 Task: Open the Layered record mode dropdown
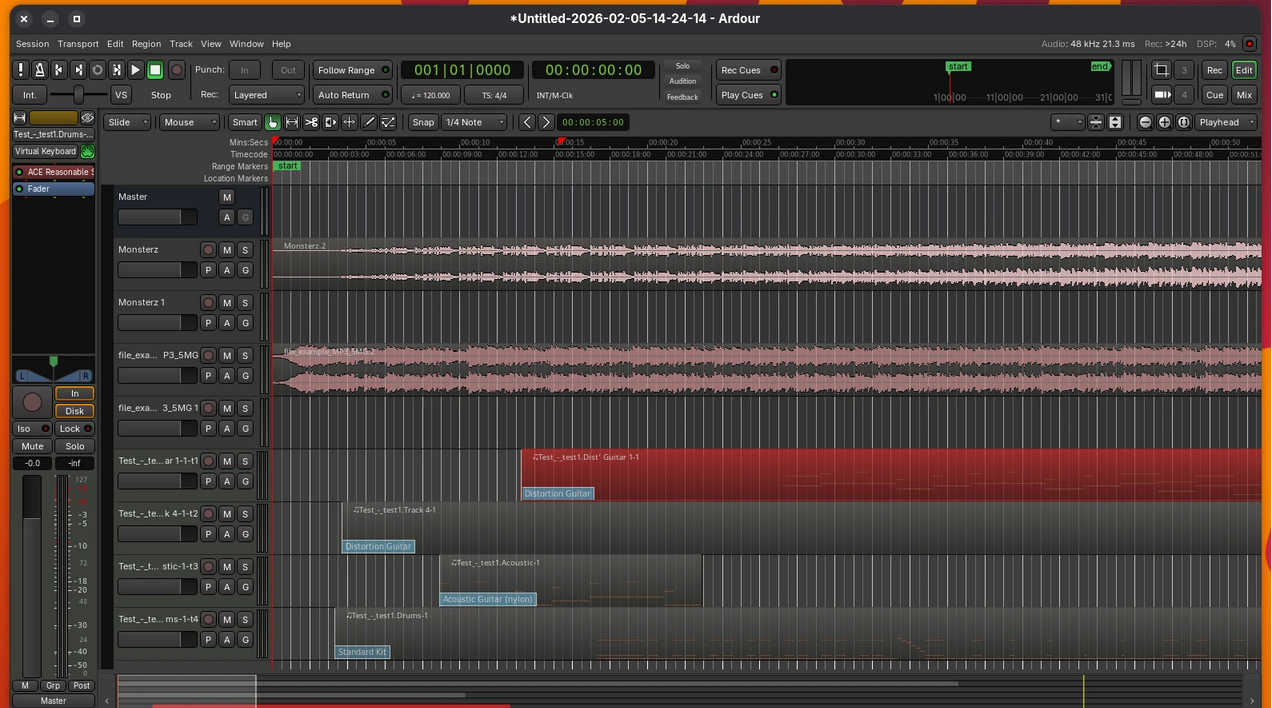pos(265,95)
